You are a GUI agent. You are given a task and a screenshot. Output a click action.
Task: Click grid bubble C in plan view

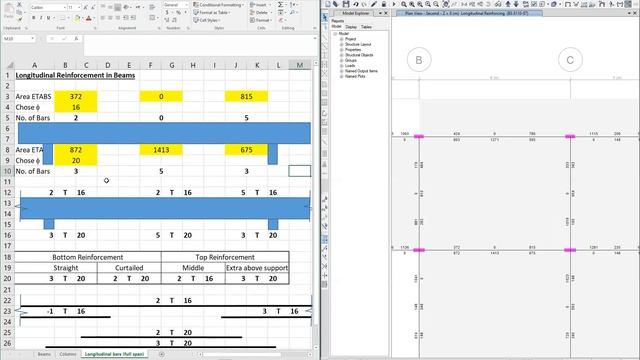point(570,60)
